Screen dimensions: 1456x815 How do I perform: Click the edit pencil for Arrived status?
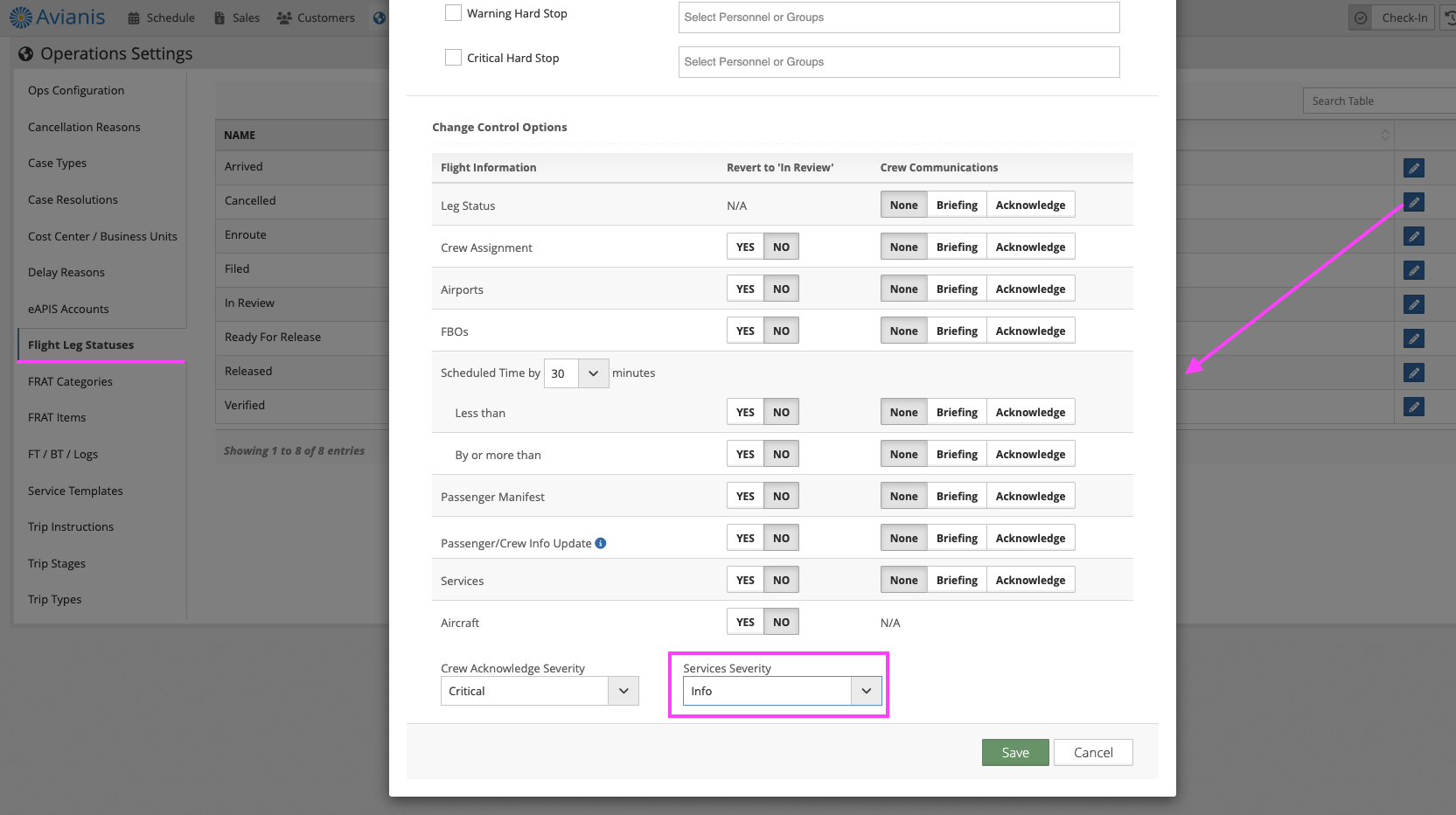1413,168
